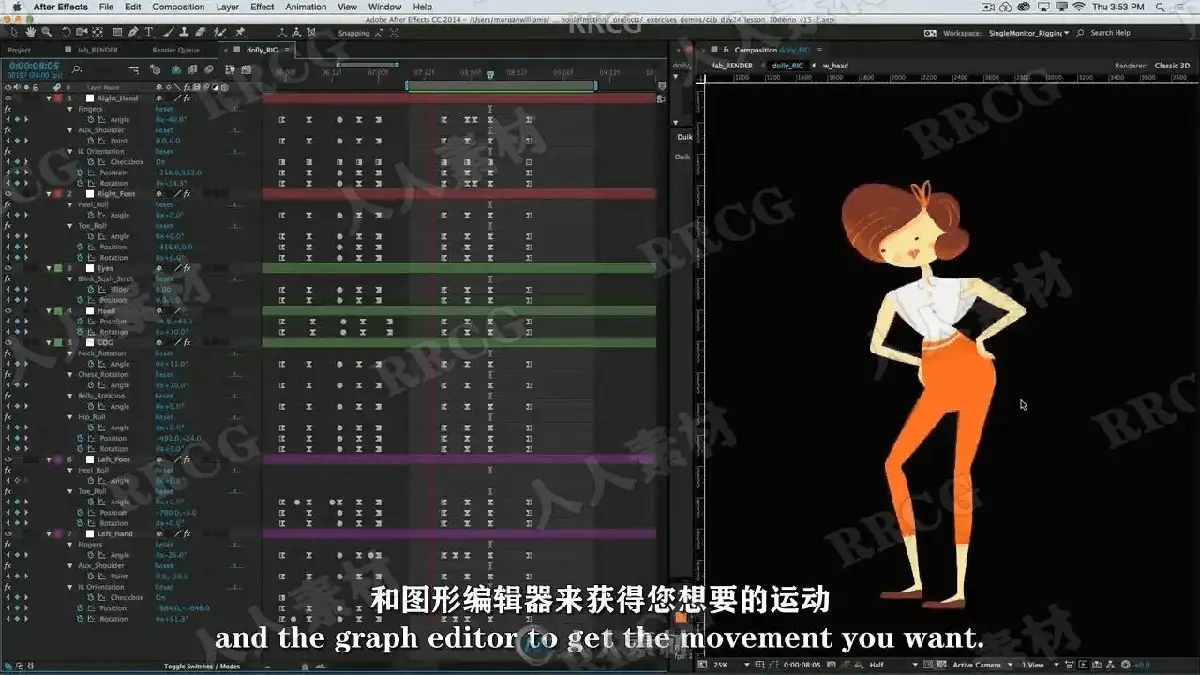Hide the Left_Foot layer eye
The height and width of the screenshot is (675, 1200).
coord(8,459)
